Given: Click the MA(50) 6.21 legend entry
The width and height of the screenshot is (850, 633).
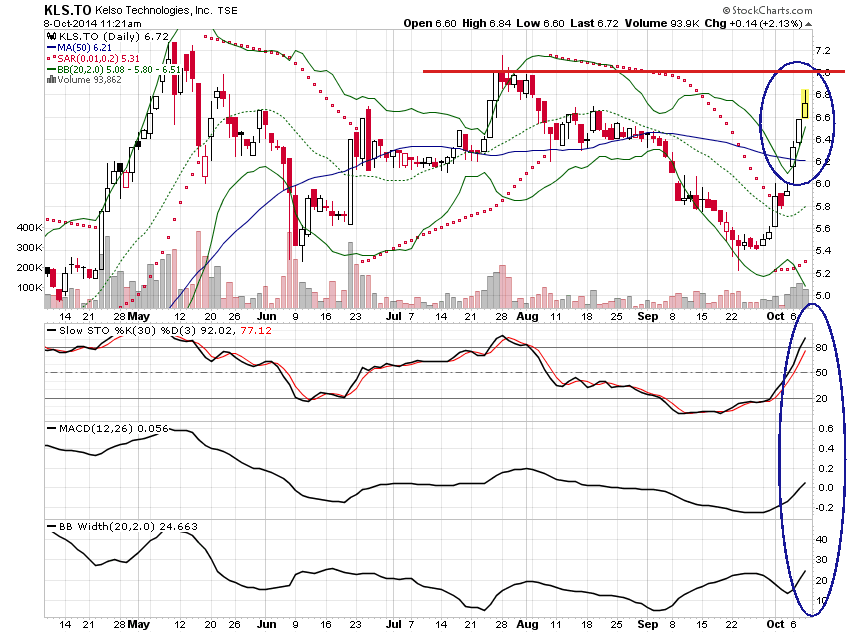Looking at the screenshot, I should coord(80,48).
